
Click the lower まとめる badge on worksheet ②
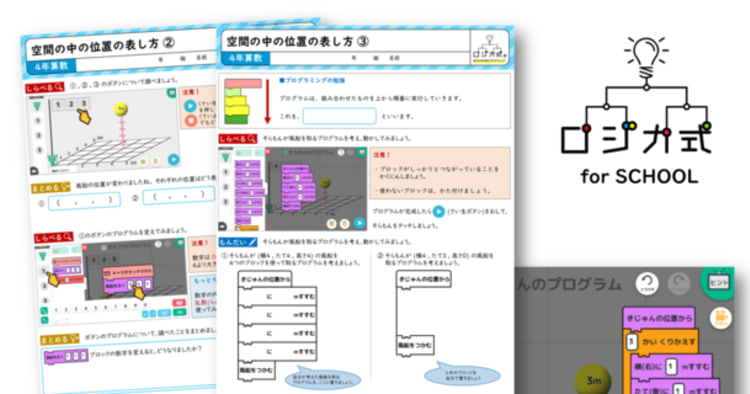(x=60, y=339)
